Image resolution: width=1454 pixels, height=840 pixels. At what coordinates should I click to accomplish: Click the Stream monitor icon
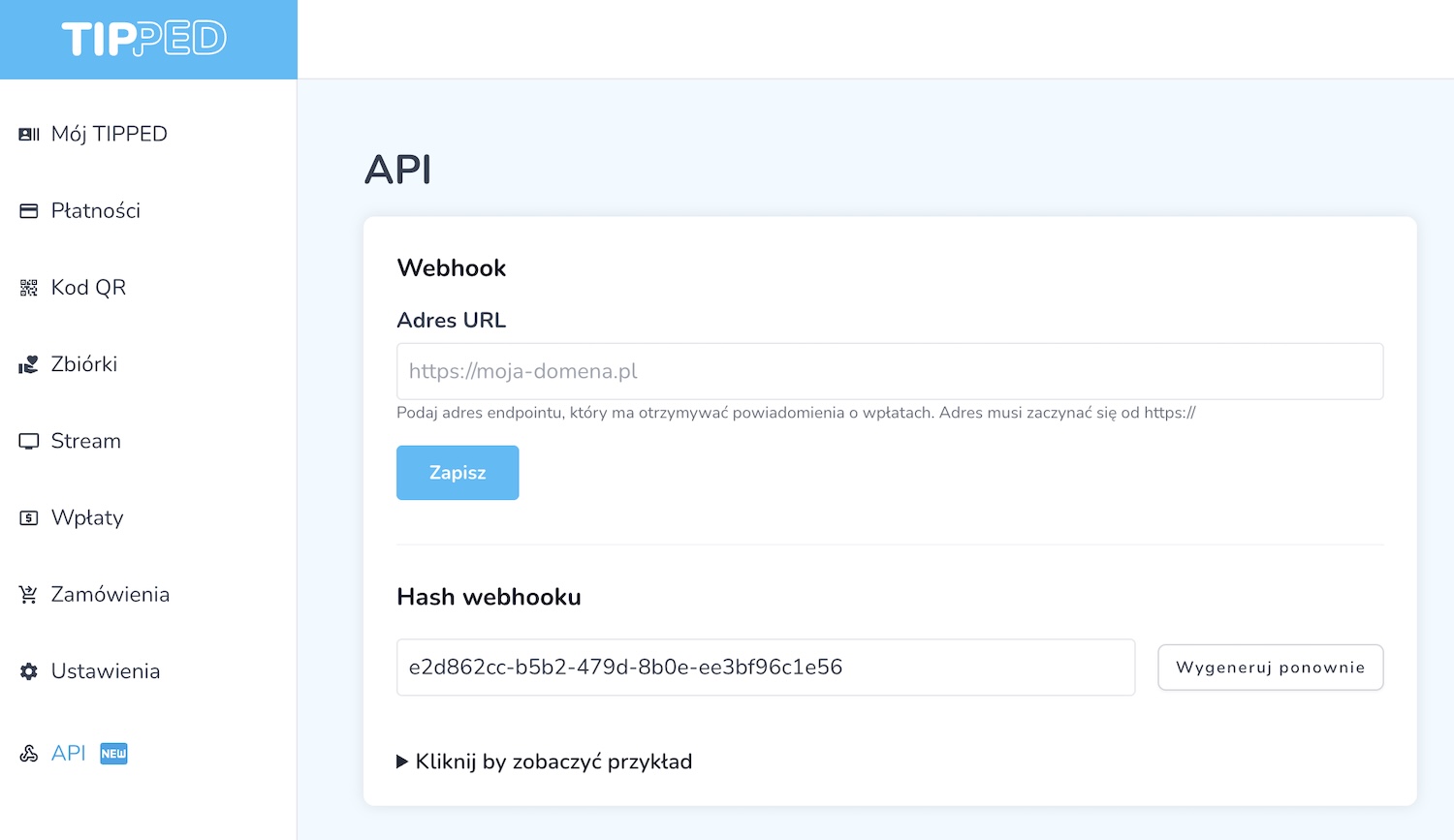(x=29, y=442)
